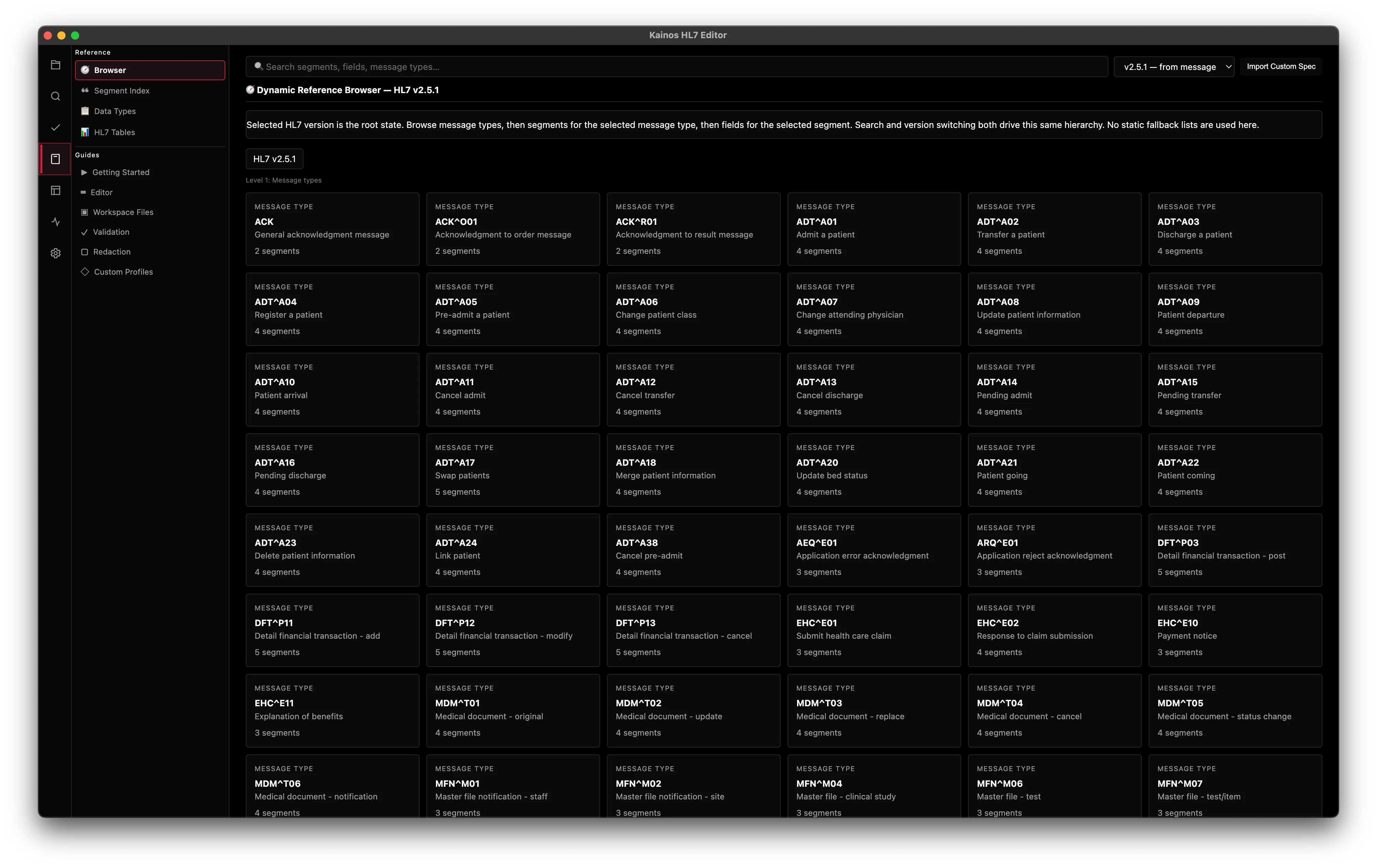The image size is (1377, 868).
Task: Click the Custom Profiles diamond icon
Action: pos(85,272)
